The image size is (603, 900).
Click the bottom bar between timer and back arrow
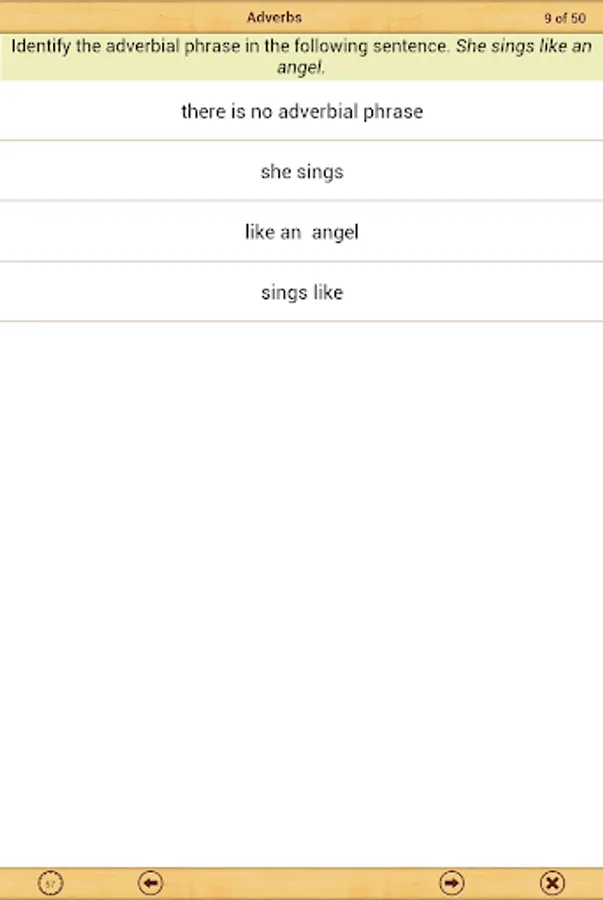click(x=100, y=883)
